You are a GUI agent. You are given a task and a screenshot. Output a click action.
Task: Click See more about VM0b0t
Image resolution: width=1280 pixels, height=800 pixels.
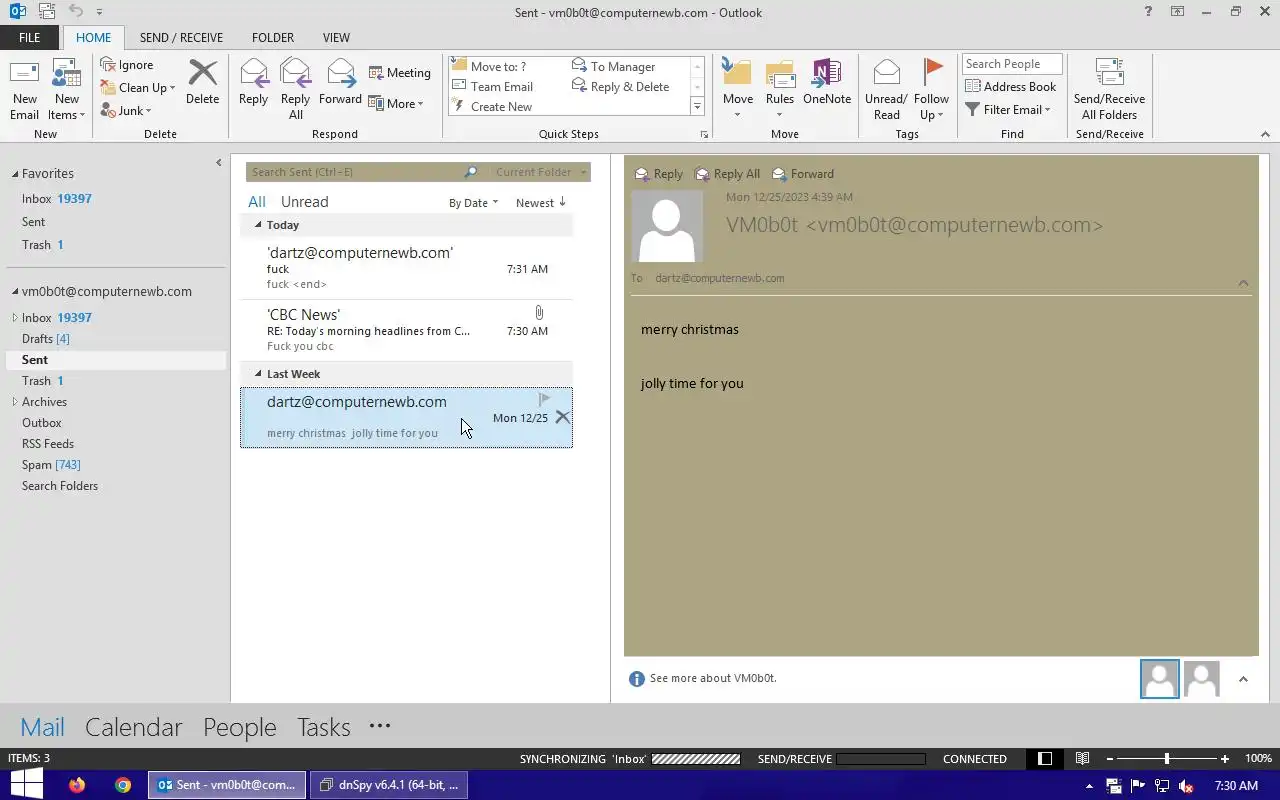pyautogui.click(x=713, y=678)
